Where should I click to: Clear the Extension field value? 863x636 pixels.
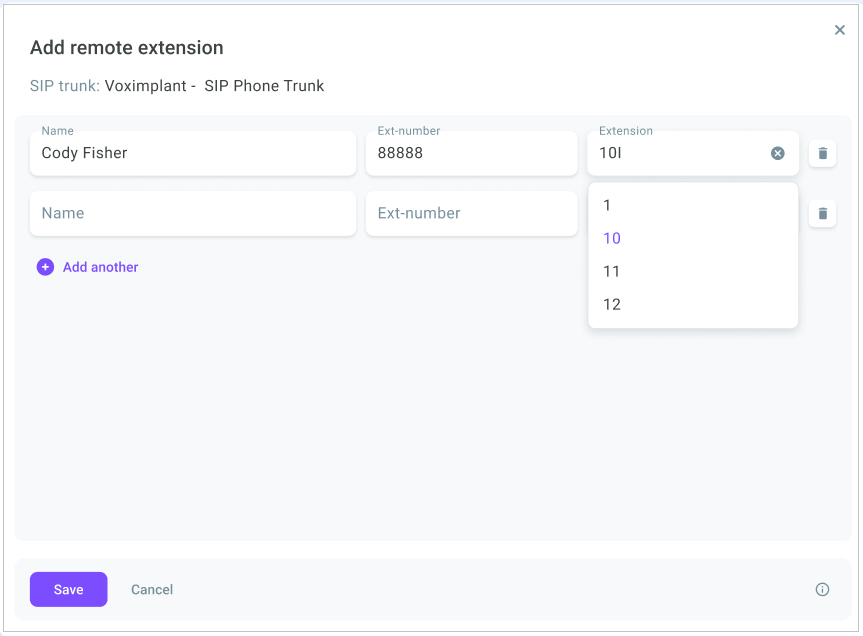click(777, 153)
